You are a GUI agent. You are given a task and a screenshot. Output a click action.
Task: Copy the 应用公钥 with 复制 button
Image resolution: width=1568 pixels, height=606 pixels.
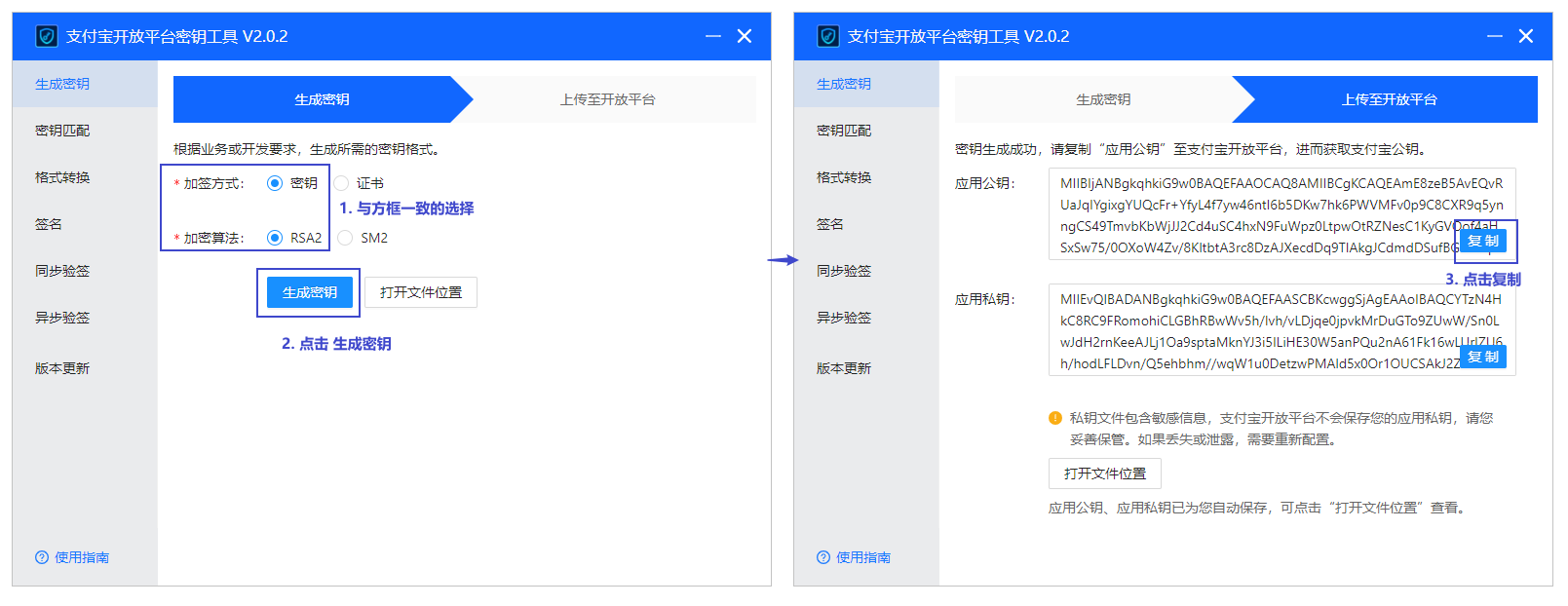tap(1483, 241)
